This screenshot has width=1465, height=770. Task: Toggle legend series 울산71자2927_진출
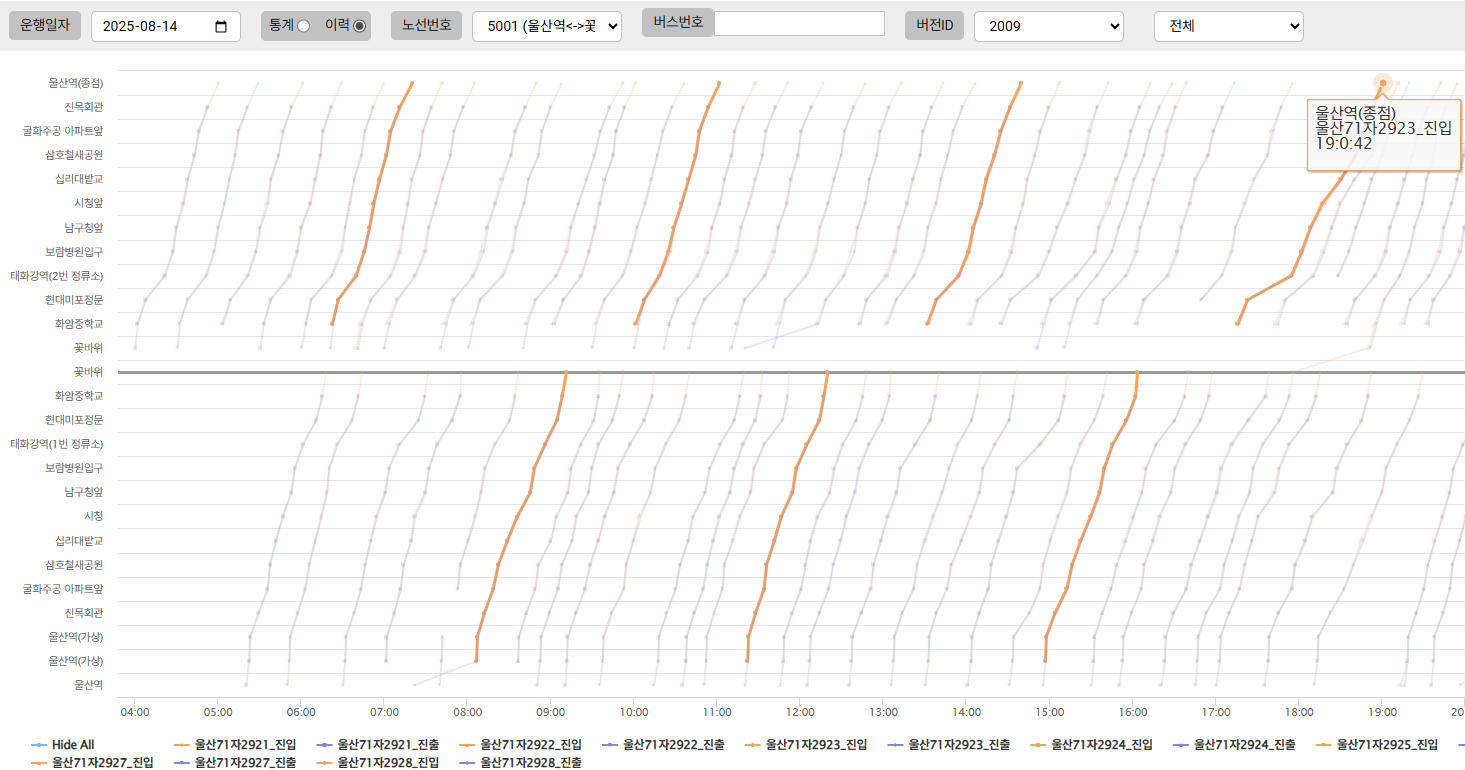(234, 762)
